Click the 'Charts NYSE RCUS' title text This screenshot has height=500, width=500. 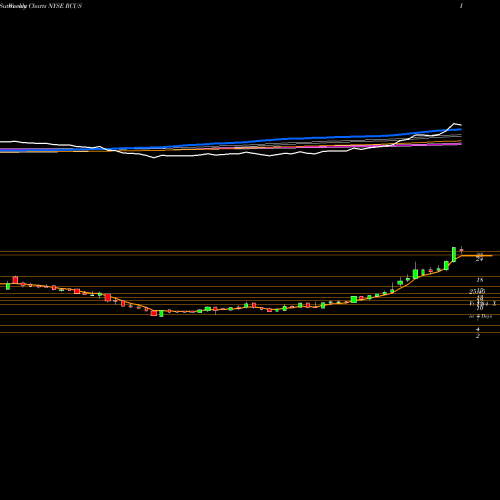tap(55, 6)
